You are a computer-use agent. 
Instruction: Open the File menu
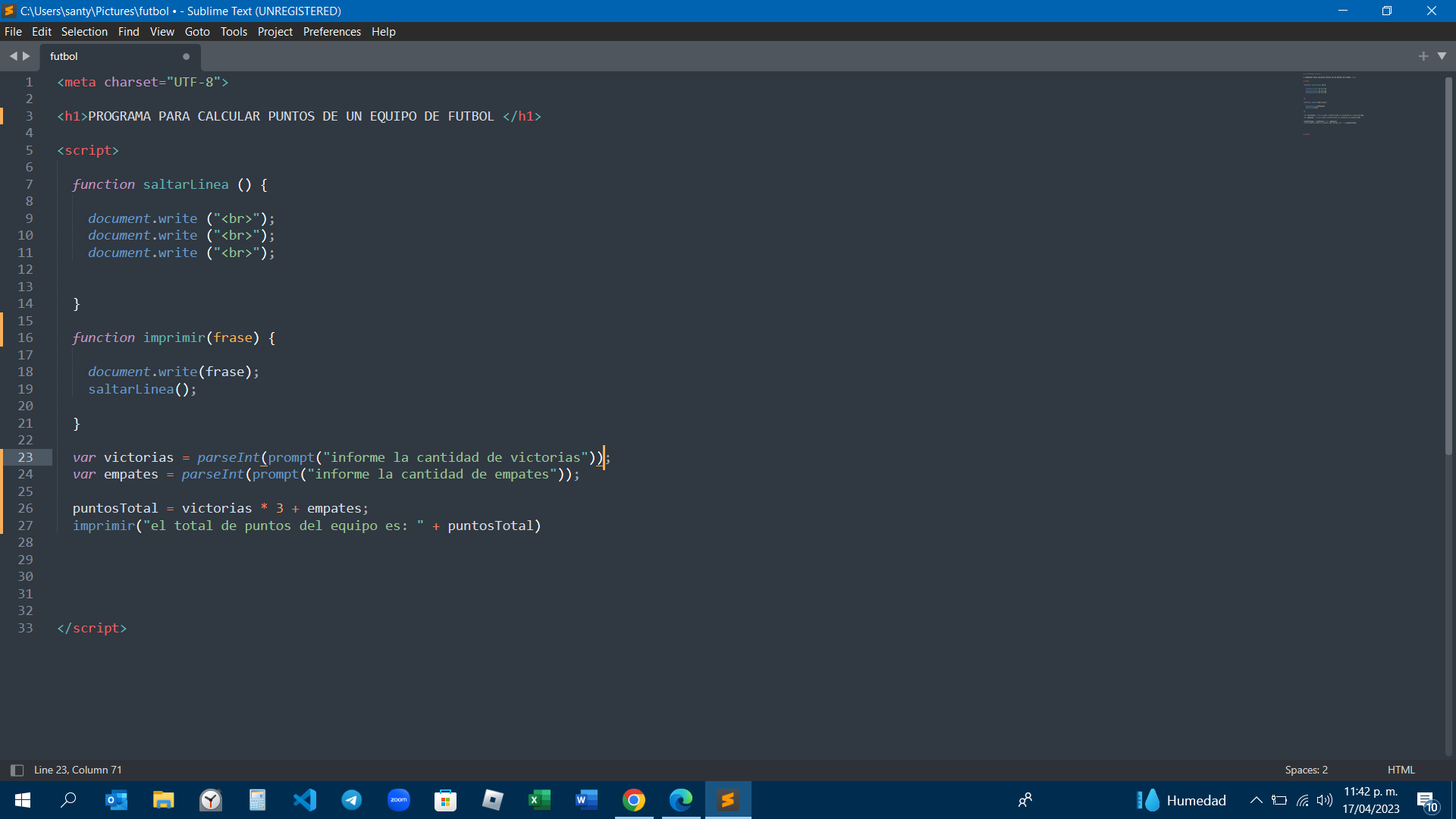coord(13,32)
